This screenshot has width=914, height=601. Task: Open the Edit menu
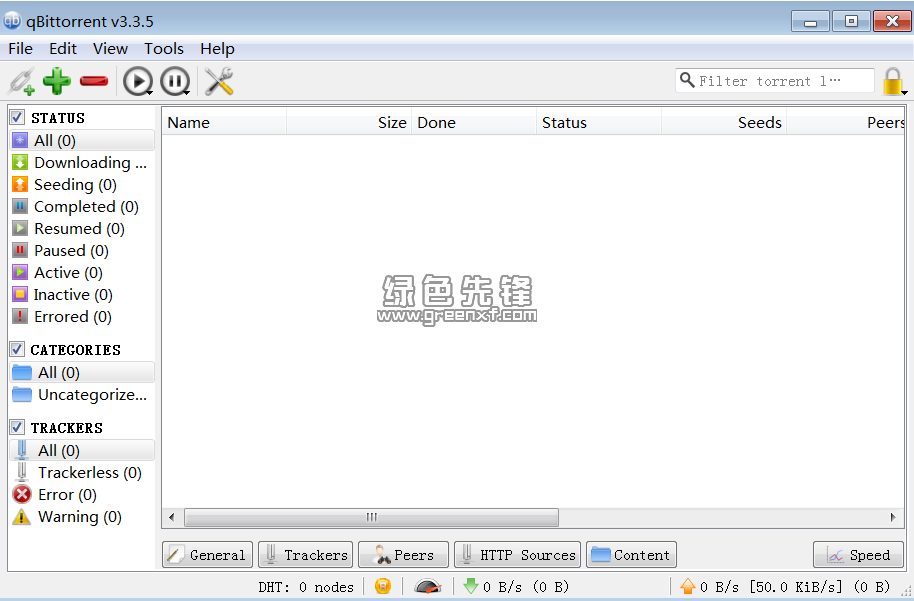pyautogui.click(x=63, y=49)
